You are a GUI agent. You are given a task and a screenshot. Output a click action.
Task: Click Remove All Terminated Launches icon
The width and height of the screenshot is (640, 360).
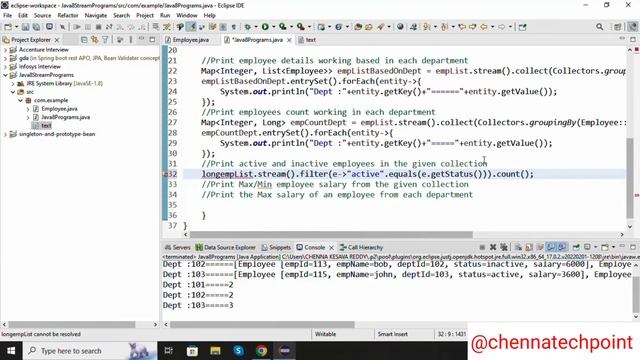pos(504,247)
